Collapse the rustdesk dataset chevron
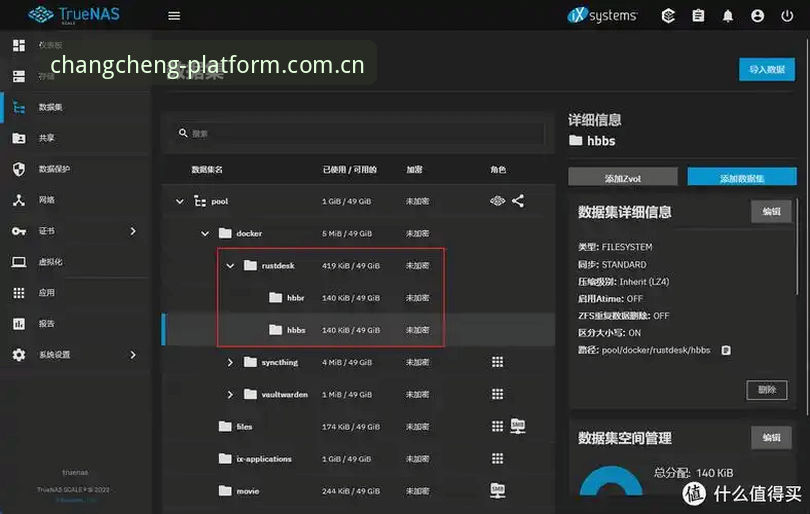810x514 pixels. (230, 266)
